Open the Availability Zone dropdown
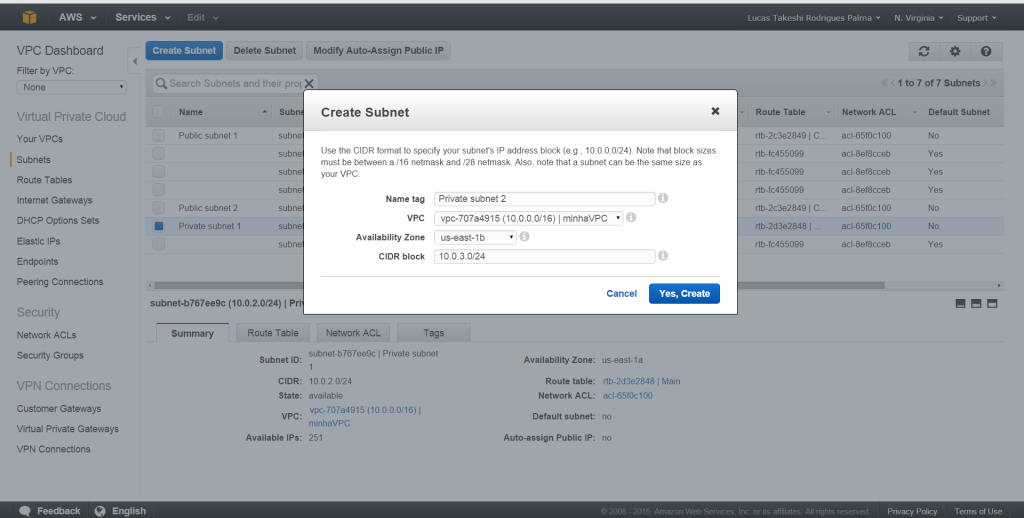Screen dimensions: 1024x518 475,237
